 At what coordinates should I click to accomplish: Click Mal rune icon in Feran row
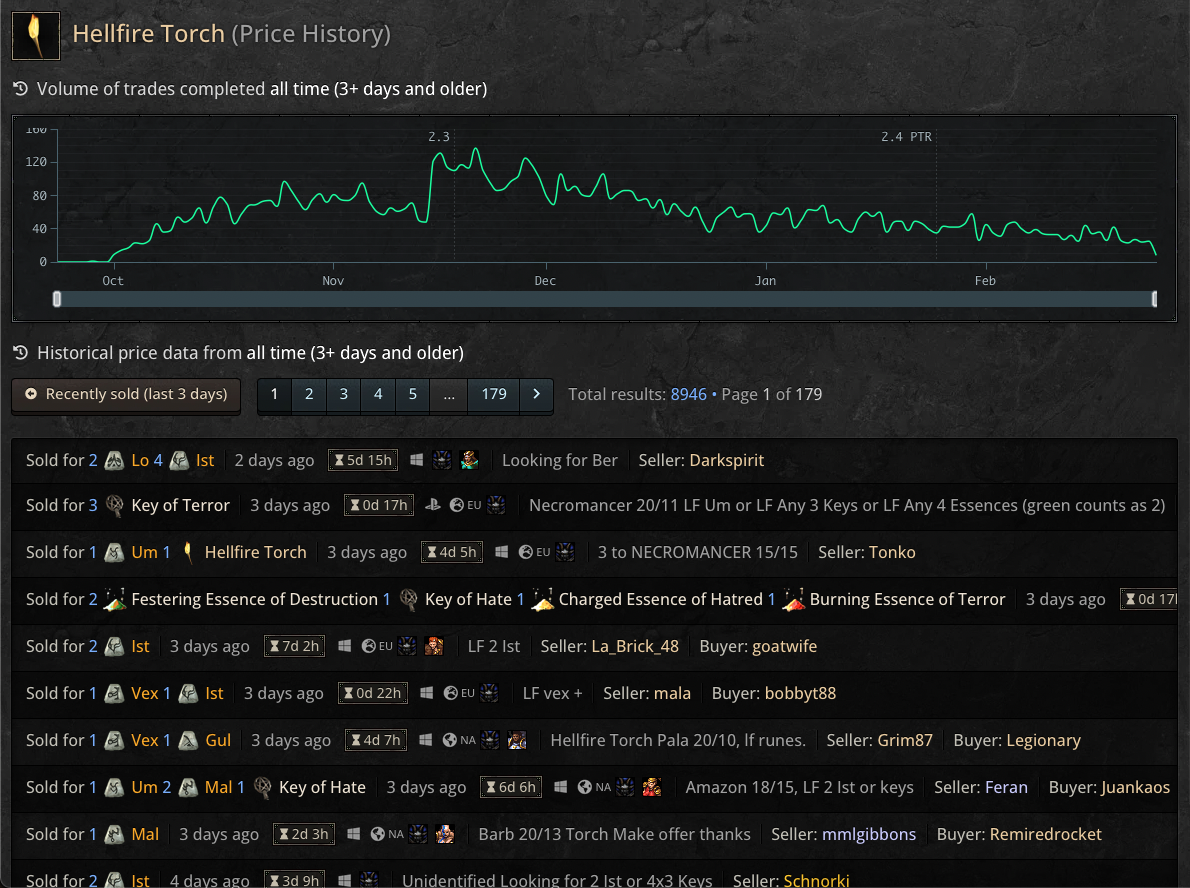[188, 788]
